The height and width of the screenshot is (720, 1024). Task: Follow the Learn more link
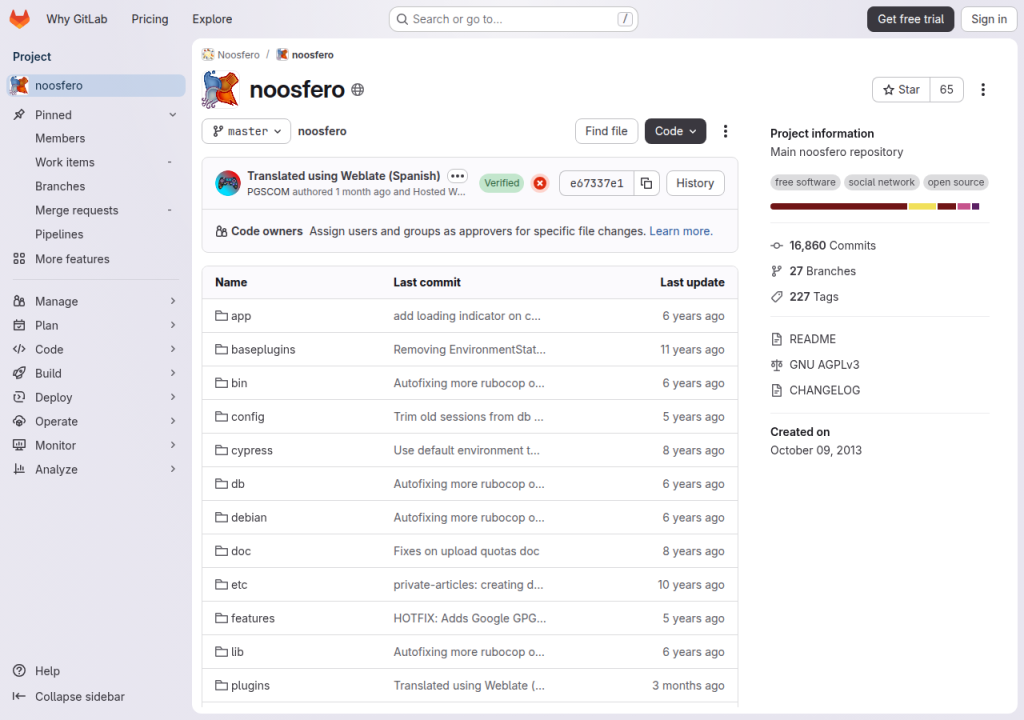click(680, 231)
